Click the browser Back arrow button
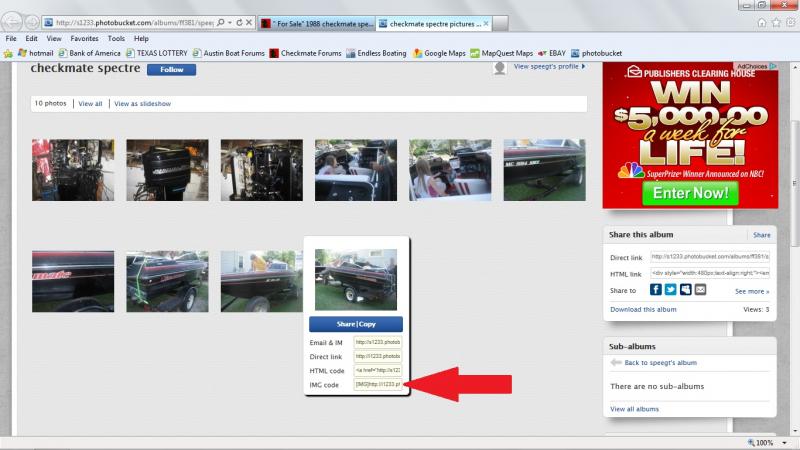Image resolution: width=800 pixels, height=450 pixels. click(x=12, y=22)
